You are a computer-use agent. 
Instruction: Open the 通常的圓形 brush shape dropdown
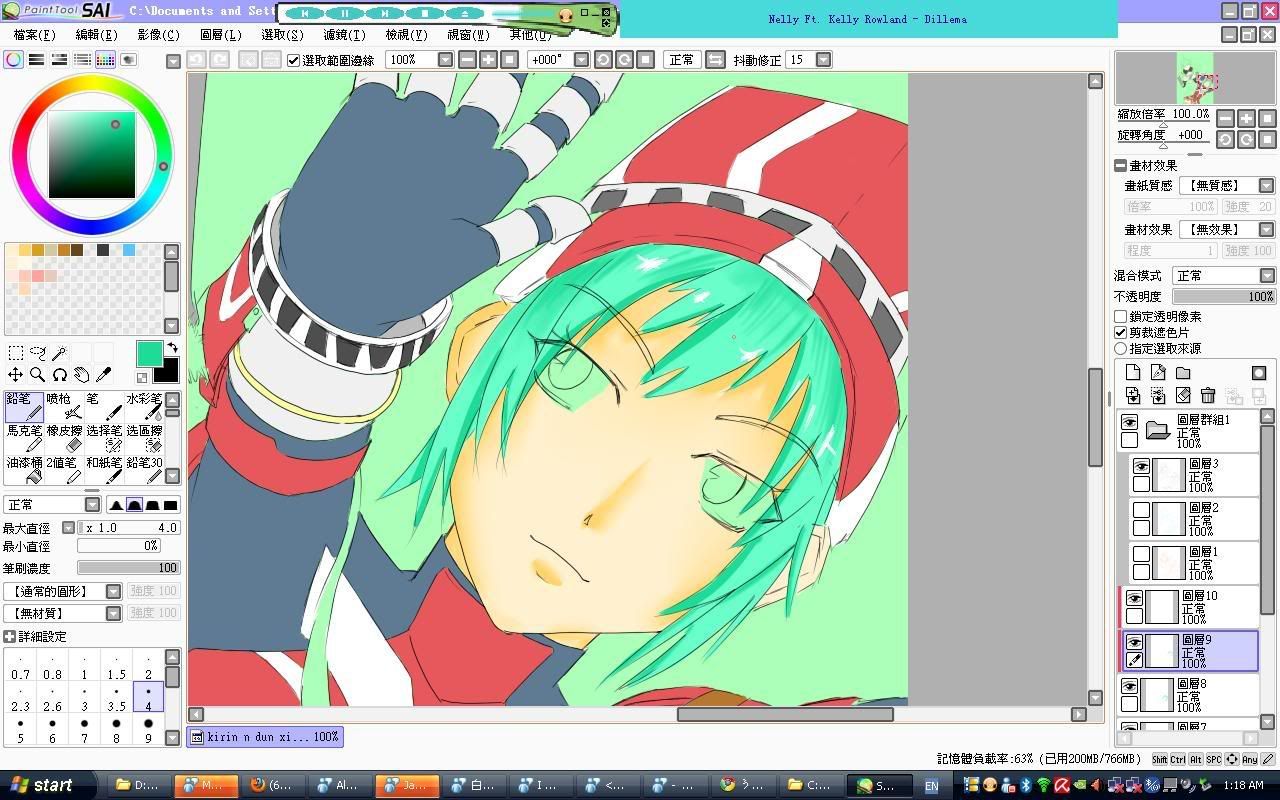(x=113, y=592)
